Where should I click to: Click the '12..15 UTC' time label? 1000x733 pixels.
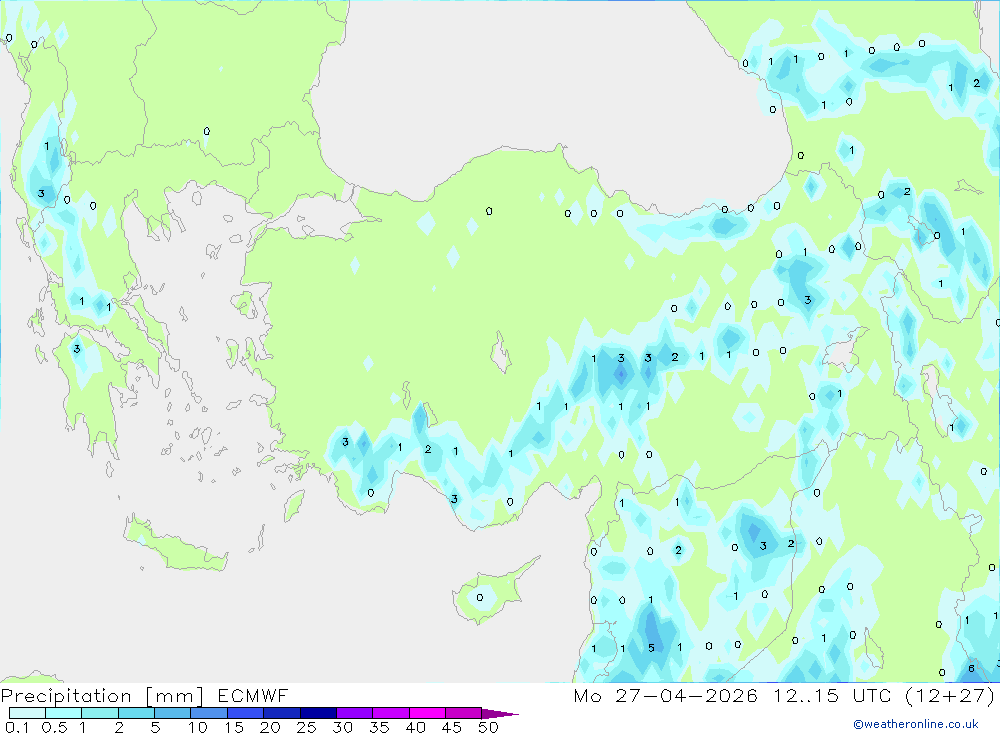832,695
